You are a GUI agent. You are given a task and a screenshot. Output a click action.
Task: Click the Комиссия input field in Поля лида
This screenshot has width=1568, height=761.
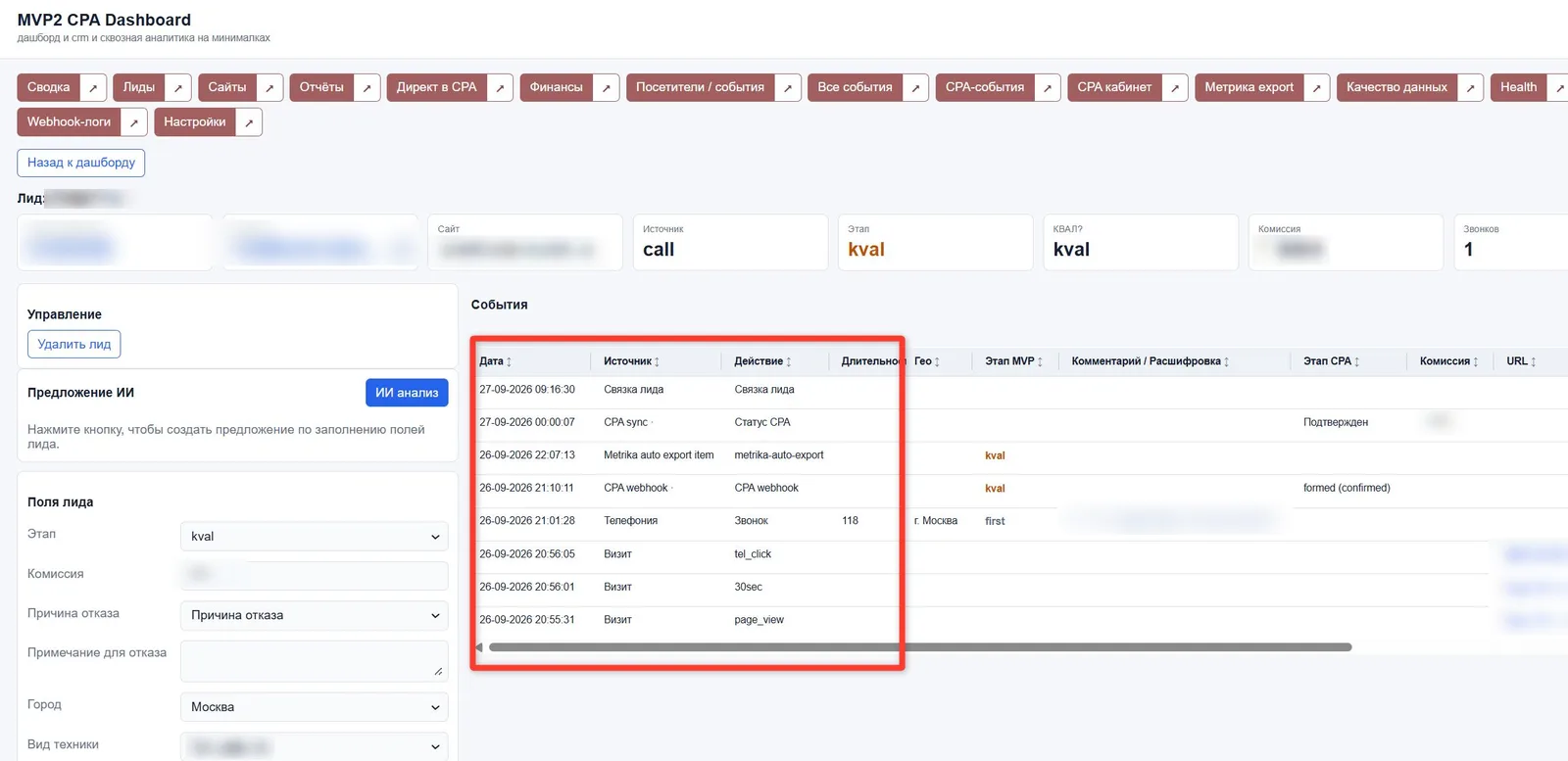coord(315,576)
